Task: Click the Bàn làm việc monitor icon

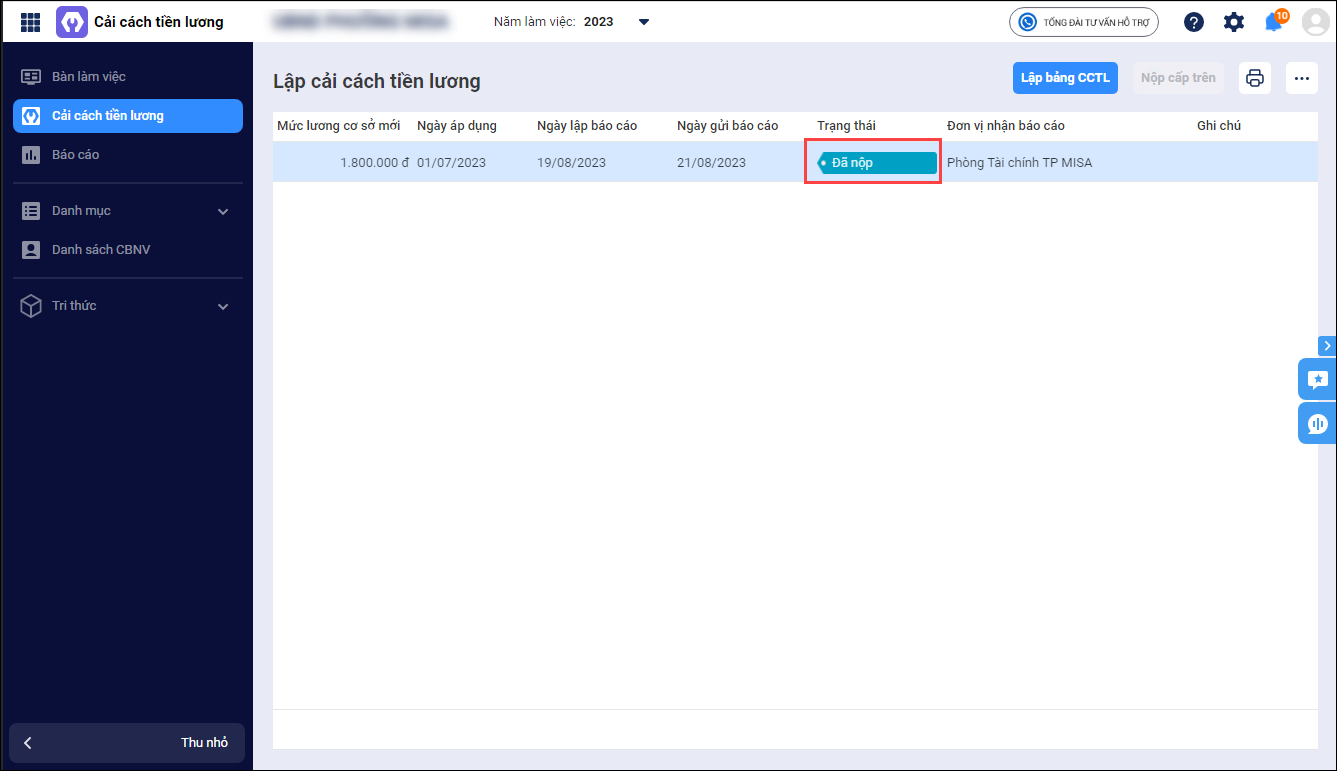Action: click(x=31, y=76)
